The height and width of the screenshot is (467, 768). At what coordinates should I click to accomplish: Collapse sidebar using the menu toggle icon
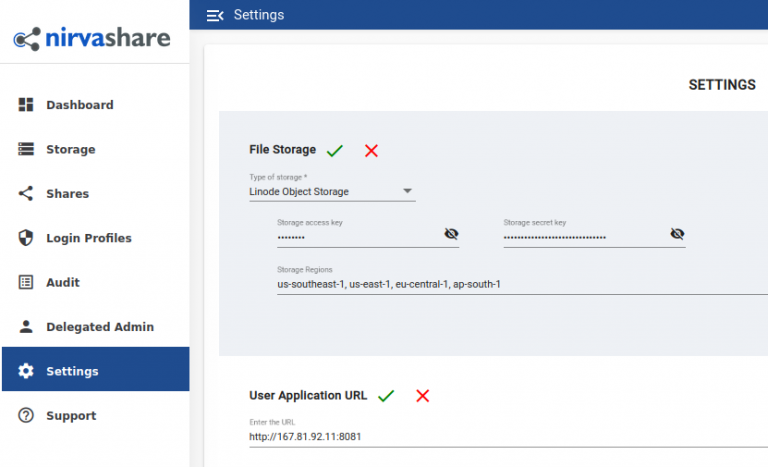(215, 16)
